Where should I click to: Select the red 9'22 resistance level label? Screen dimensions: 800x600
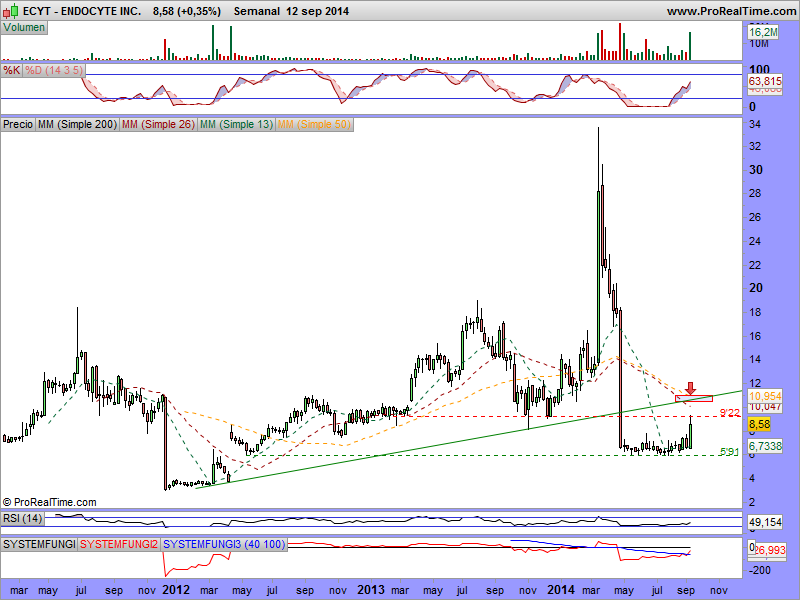(729, 412)
